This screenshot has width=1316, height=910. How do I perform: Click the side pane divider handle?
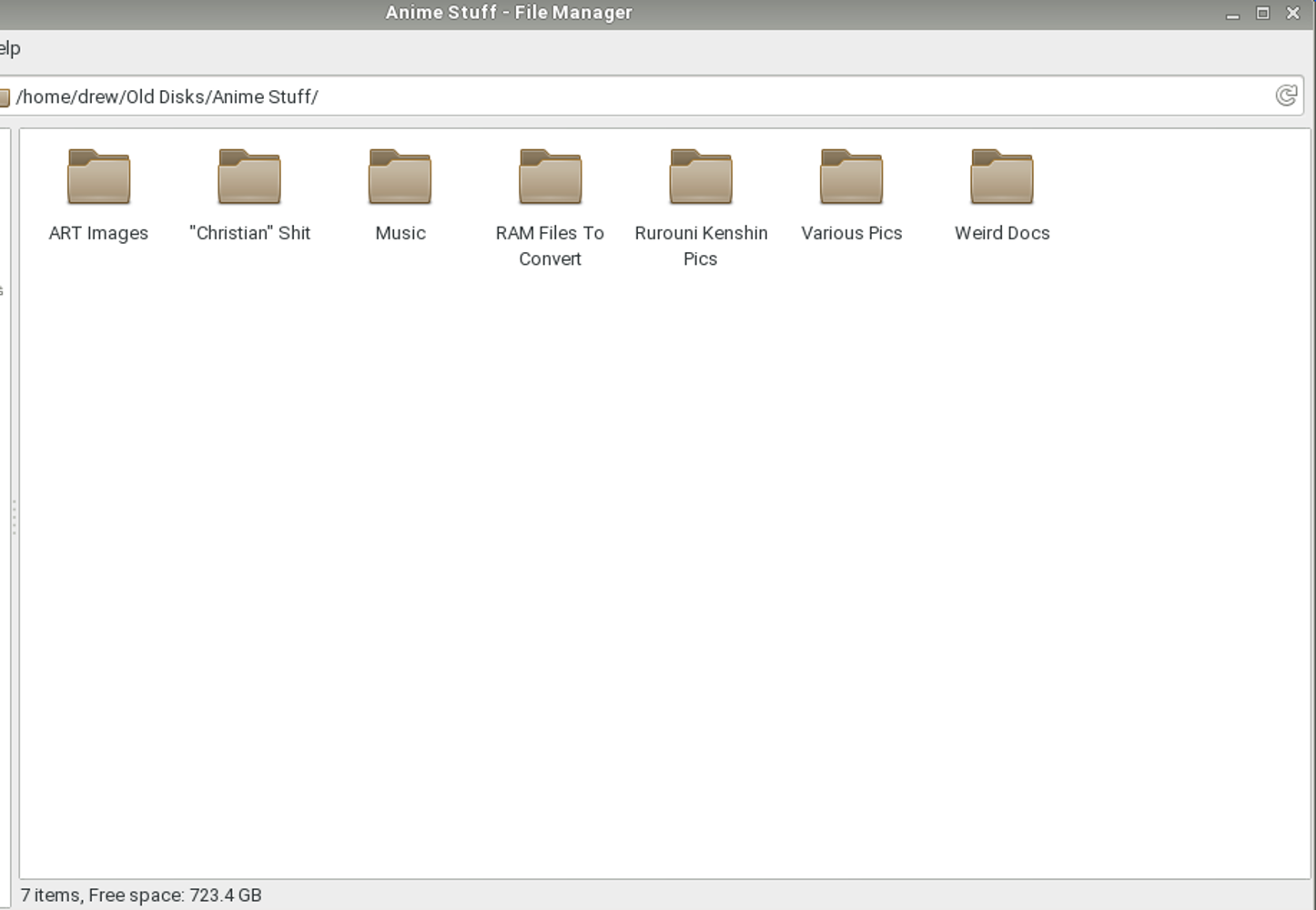click(x=14, y=517)
